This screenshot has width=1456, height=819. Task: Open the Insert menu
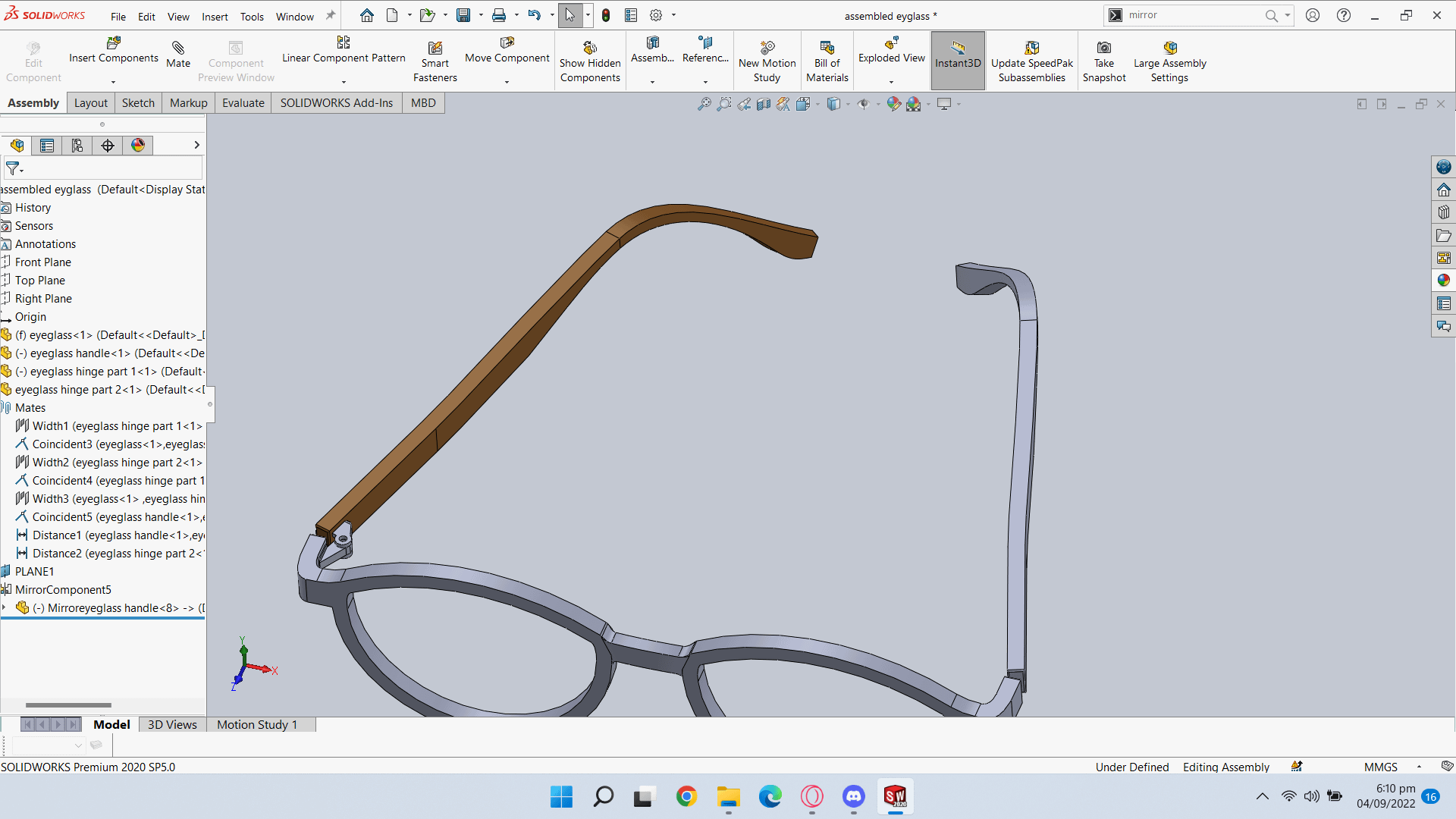coord(215,17)
